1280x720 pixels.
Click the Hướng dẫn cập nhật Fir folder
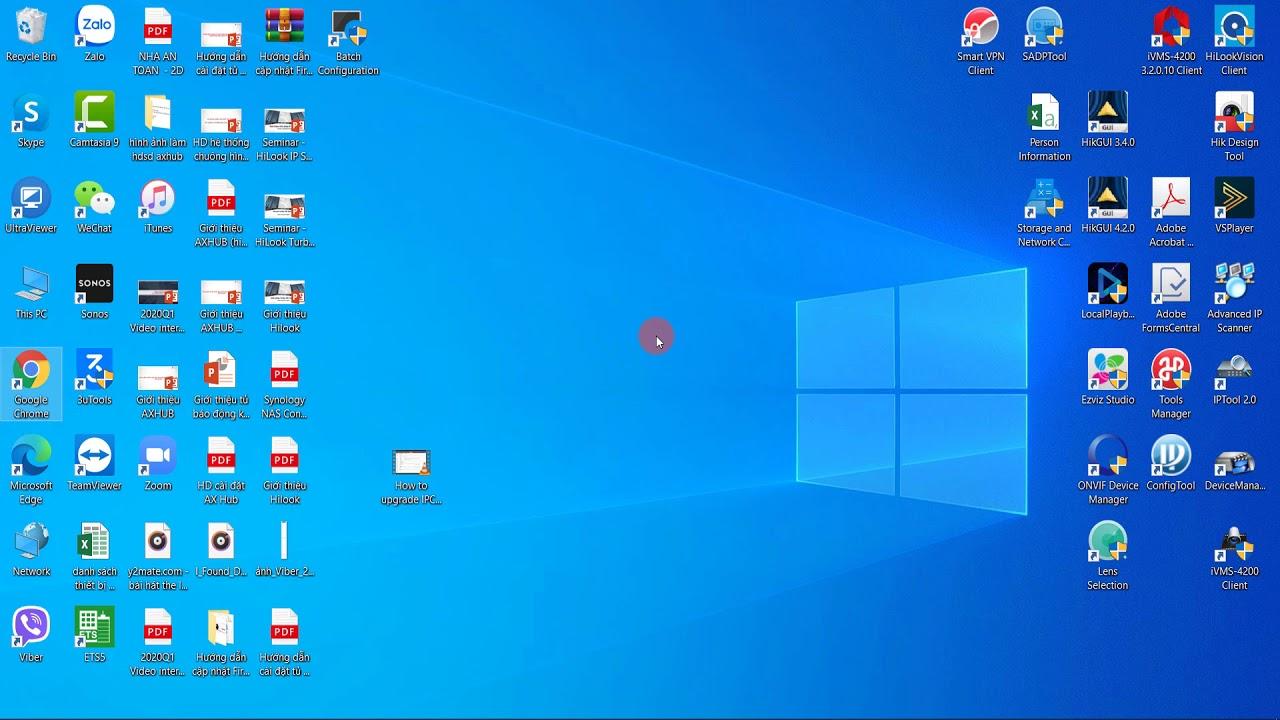[221, 644]
